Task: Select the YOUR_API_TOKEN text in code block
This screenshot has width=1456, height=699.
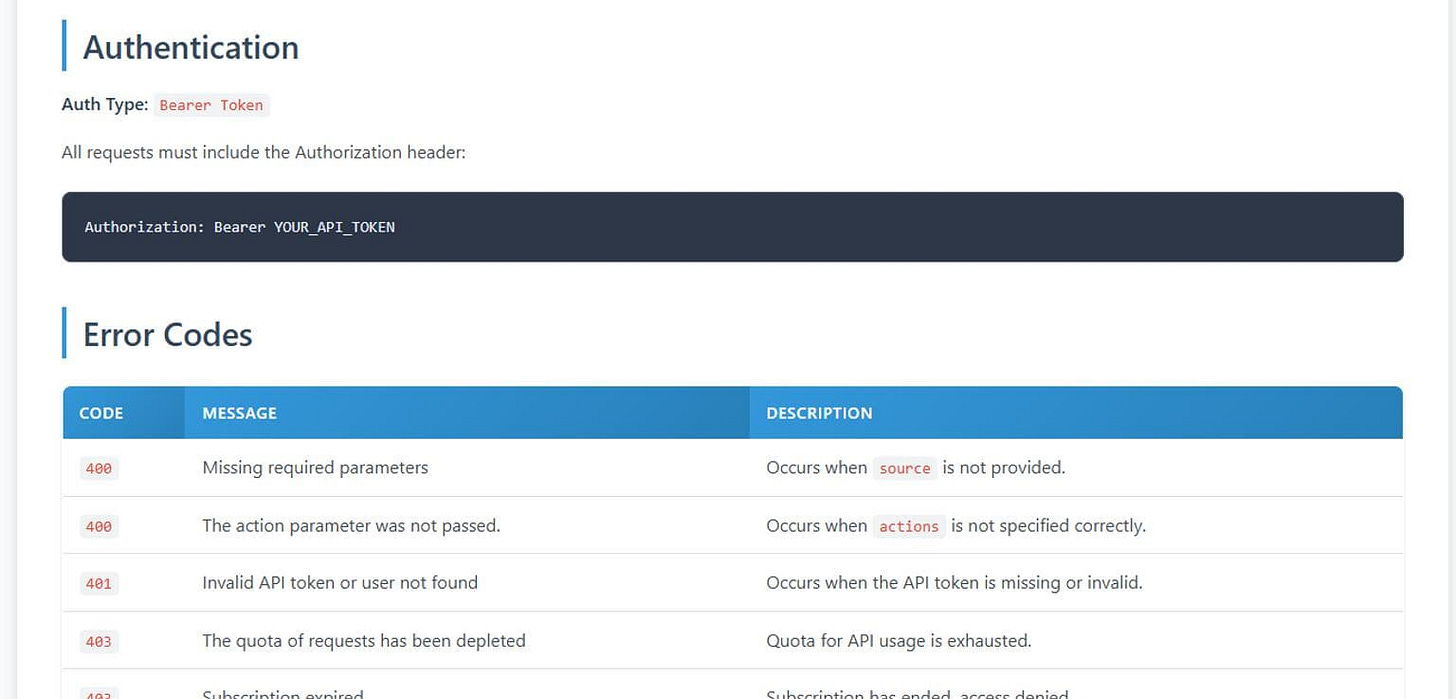Action: [x=335, y=227]
